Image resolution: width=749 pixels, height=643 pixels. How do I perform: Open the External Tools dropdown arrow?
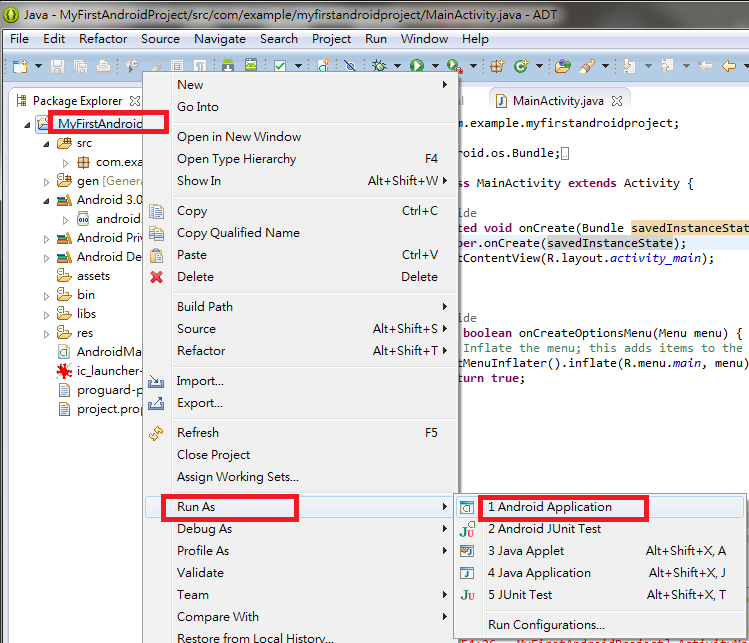point(473,66)
